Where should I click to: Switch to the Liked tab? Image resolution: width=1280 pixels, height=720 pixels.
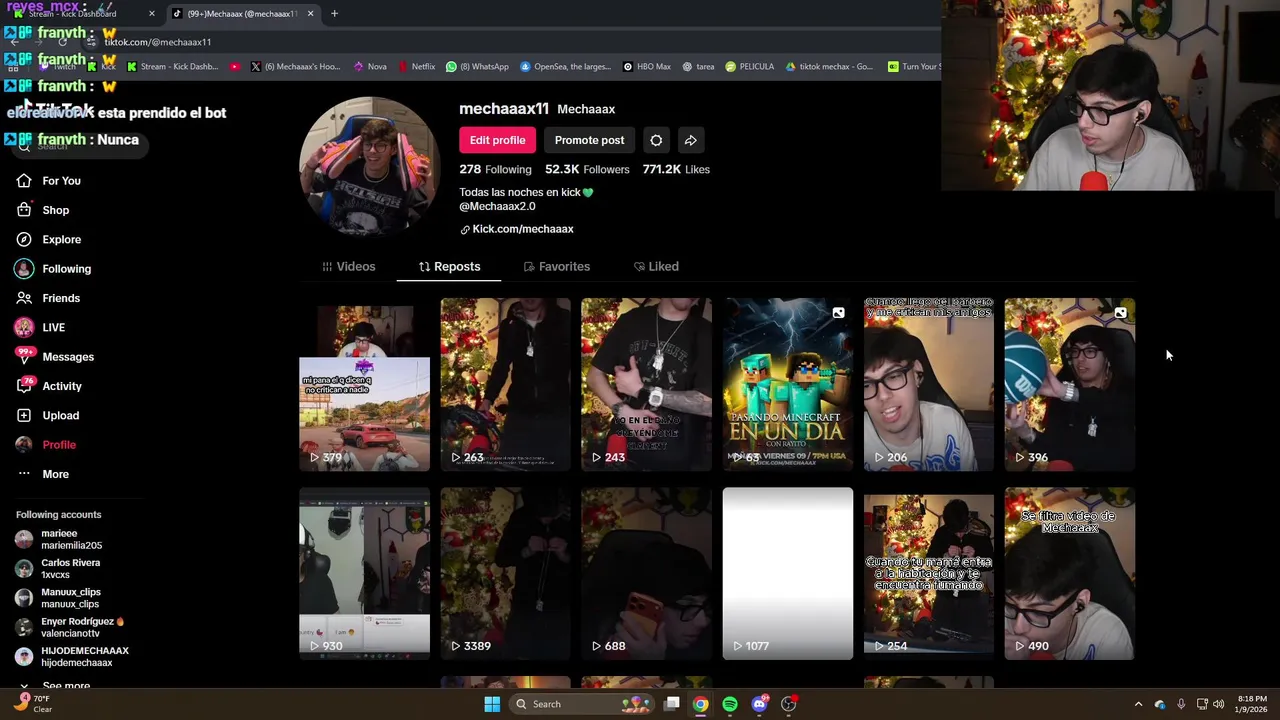[656, 267]
